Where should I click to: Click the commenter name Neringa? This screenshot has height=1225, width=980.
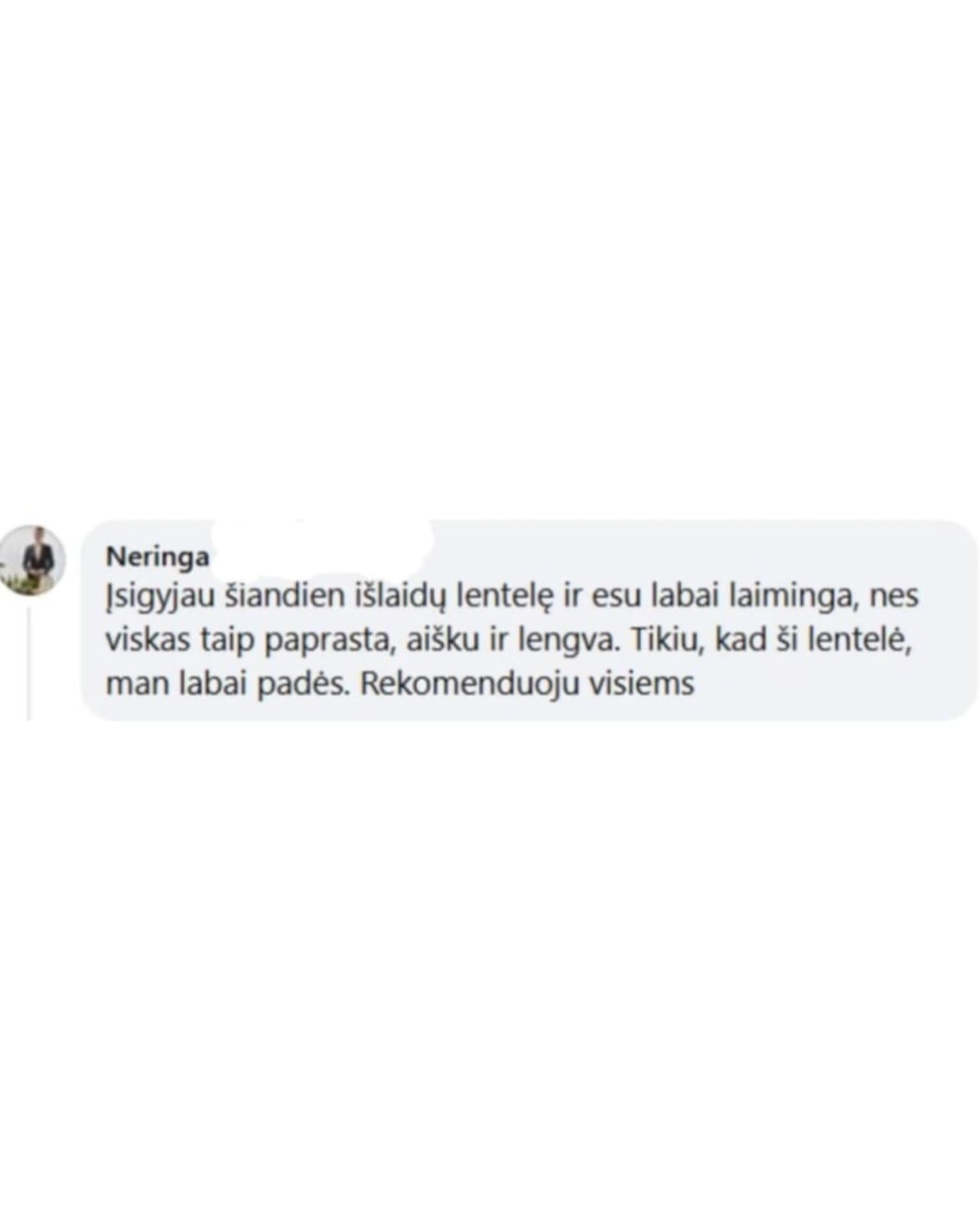coord(157,557)
